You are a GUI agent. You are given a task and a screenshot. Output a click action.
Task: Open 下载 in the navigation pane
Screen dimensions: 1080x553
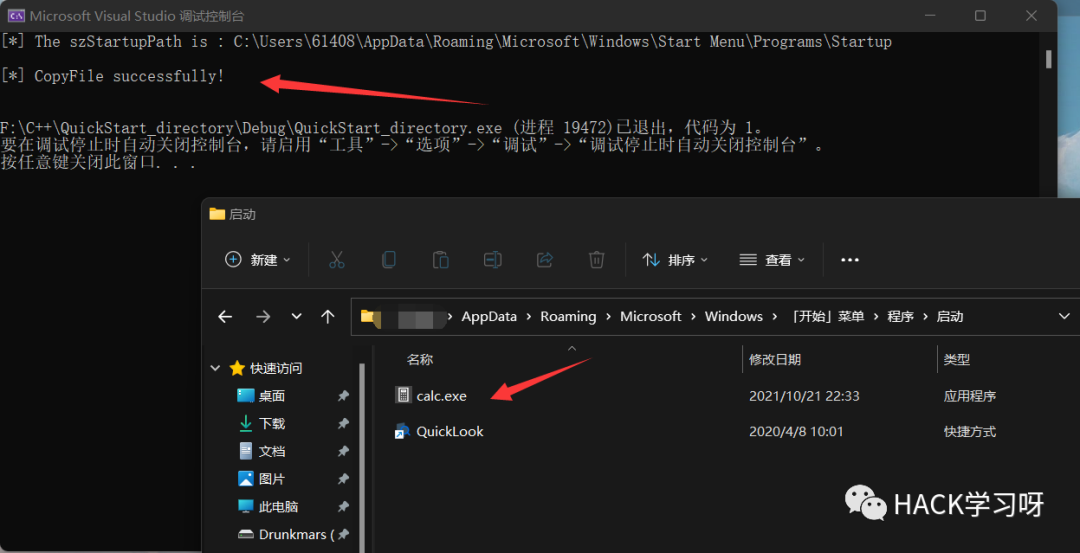[271, 424]
